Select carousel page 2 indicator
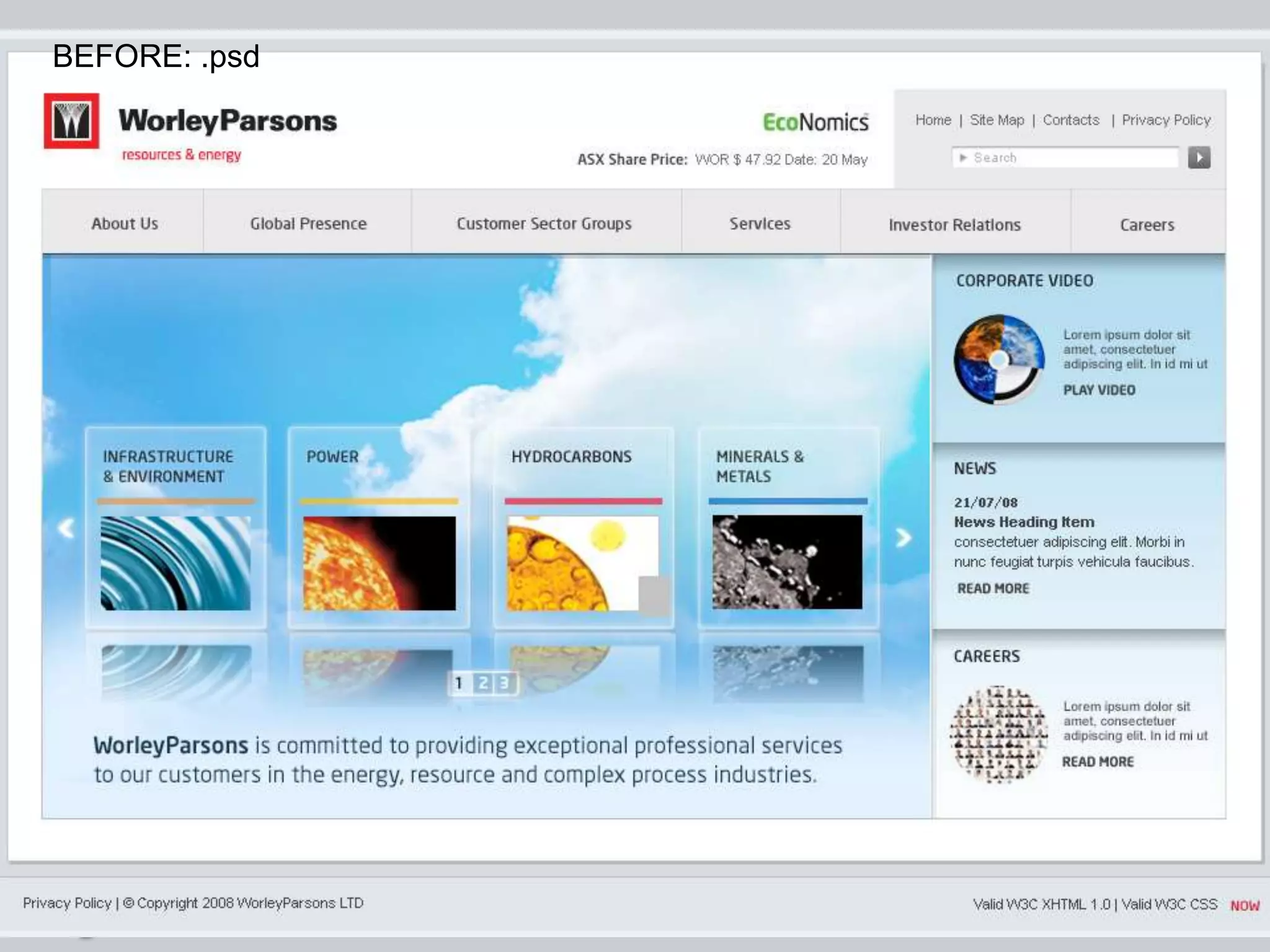 point(482,683)
